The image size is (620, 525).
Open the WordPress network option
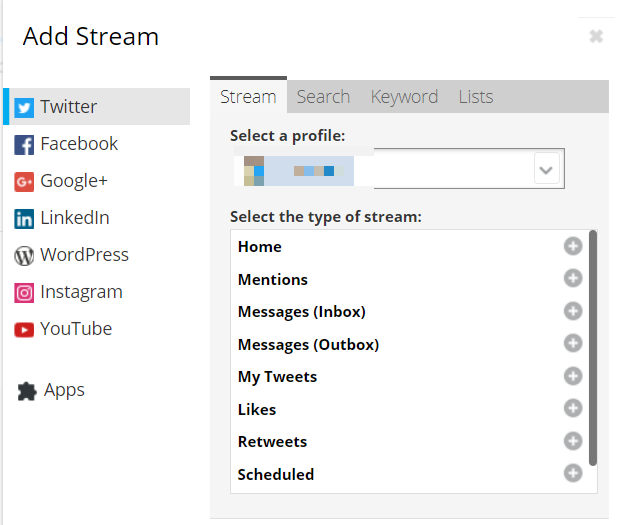(24, 255)
